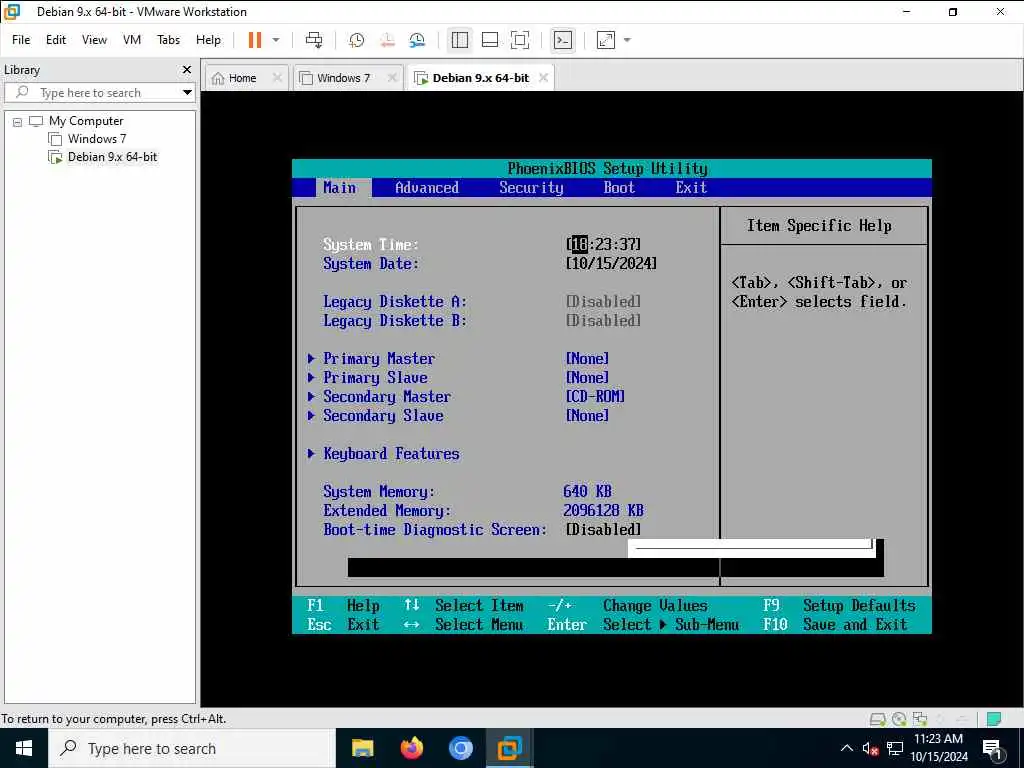
Task: Expand the Primary Slave submenu arrow
Action: [x=312, y=377]
